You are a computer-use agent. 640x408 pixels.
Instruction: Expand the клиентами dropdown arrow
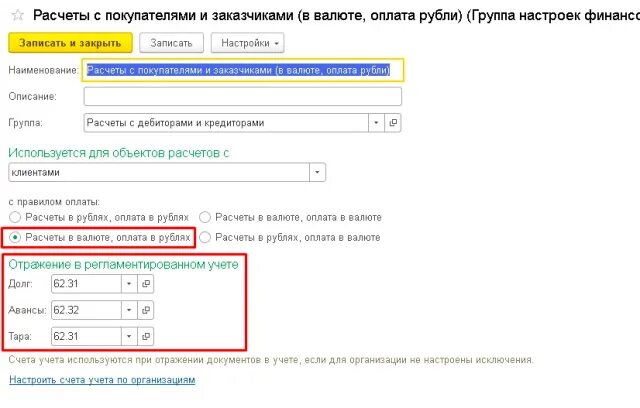(x=317, y=172)
